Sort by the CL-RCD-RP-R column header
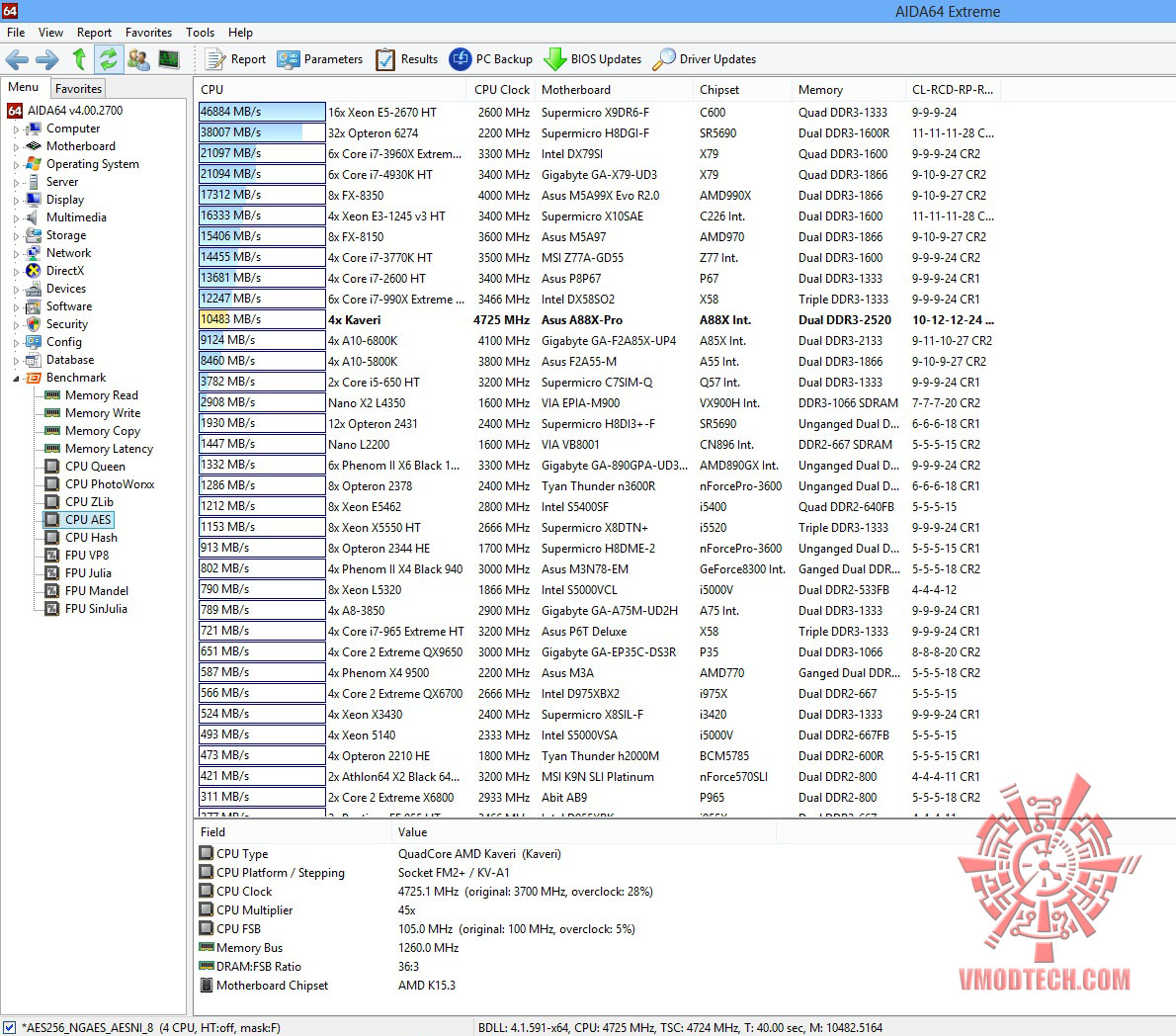 (953, 90)
